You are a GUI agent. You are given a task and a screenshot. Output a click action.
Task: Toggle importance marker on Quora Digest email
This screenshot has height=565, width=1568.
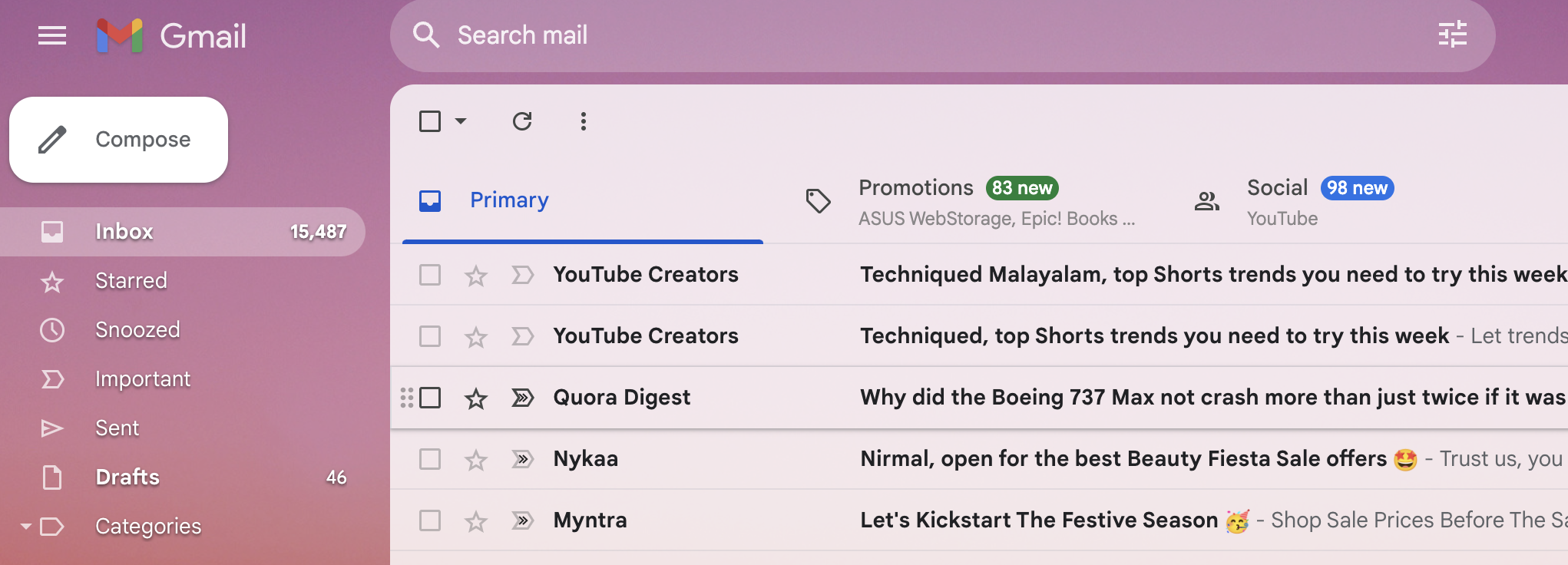click(x=522, y=398)
